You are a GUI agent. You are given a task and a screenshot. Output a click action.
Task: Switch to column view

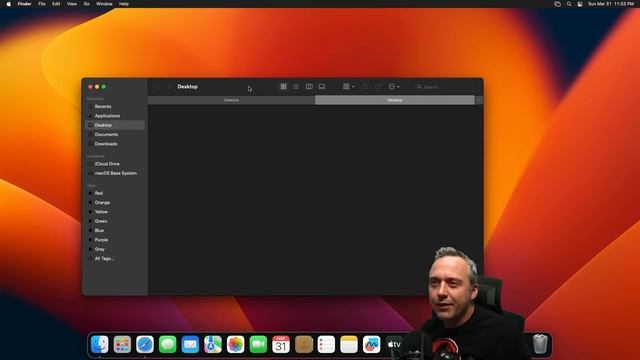click(309, 87)
